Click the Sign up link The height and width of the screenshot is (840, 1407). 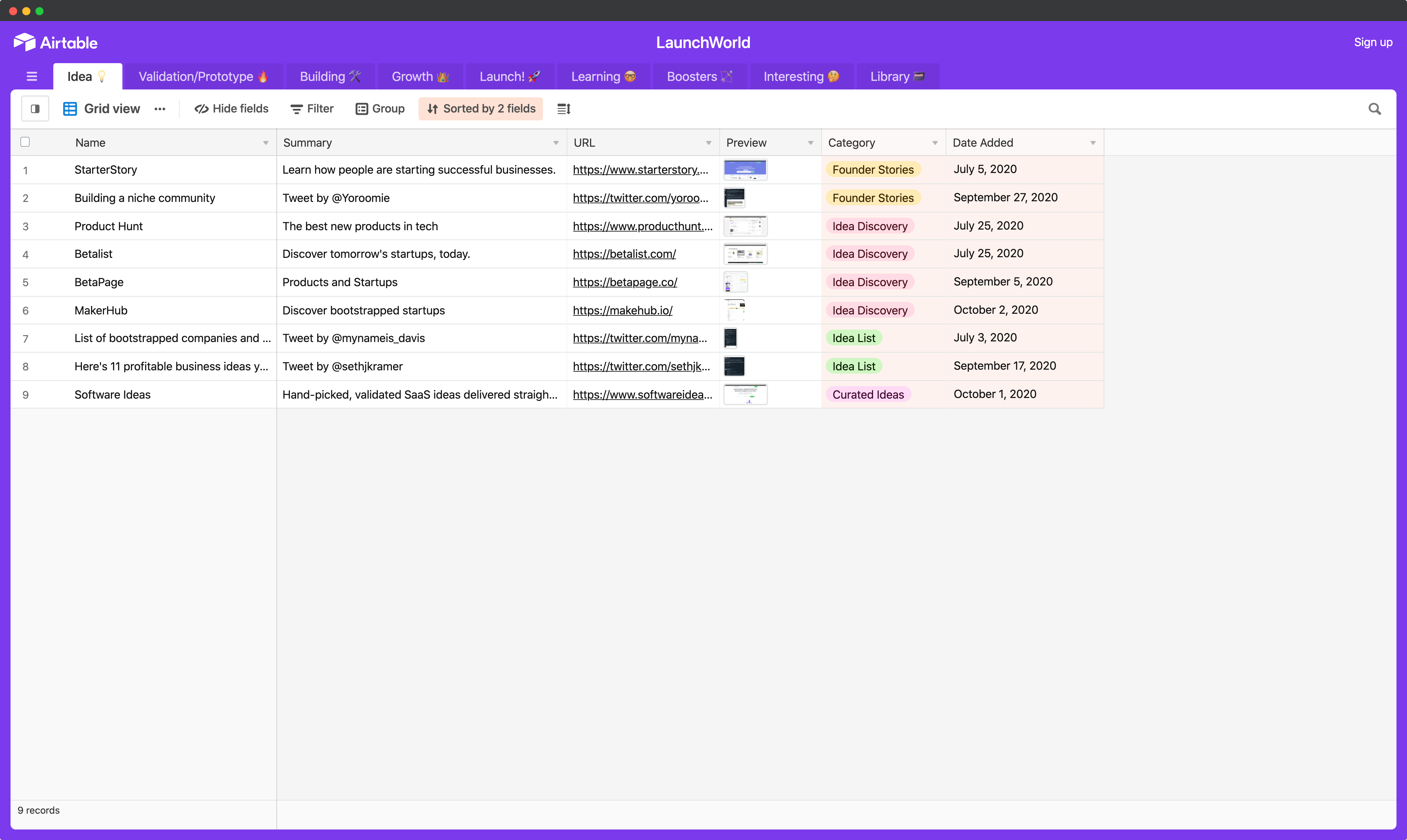click(1373, 42)
